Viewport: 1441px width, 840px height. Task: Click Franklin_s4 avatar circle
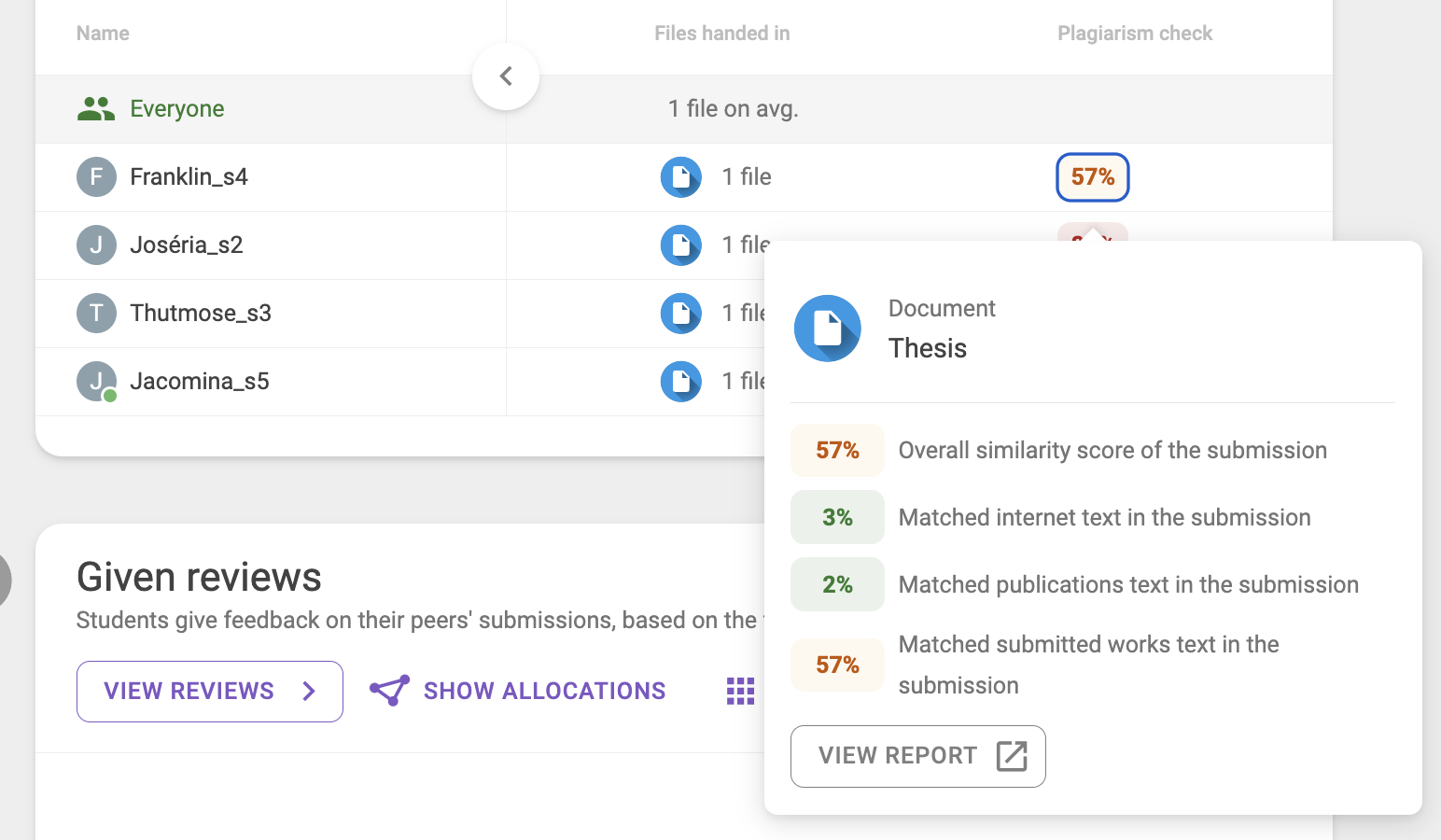[96, 177]
